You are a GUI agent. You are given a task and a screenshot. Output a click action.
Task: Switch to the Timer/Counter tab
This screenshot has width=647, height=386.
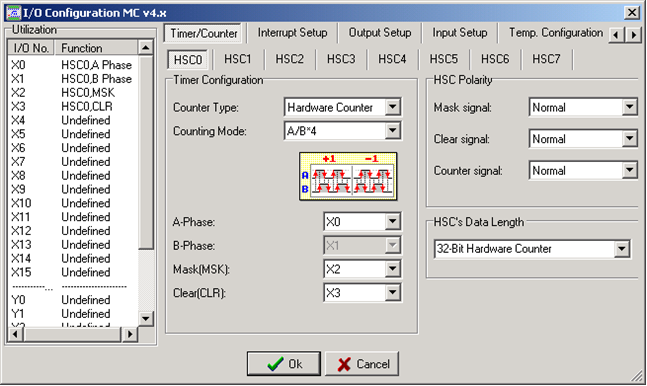pyautogui.click(x=204, y=33)
